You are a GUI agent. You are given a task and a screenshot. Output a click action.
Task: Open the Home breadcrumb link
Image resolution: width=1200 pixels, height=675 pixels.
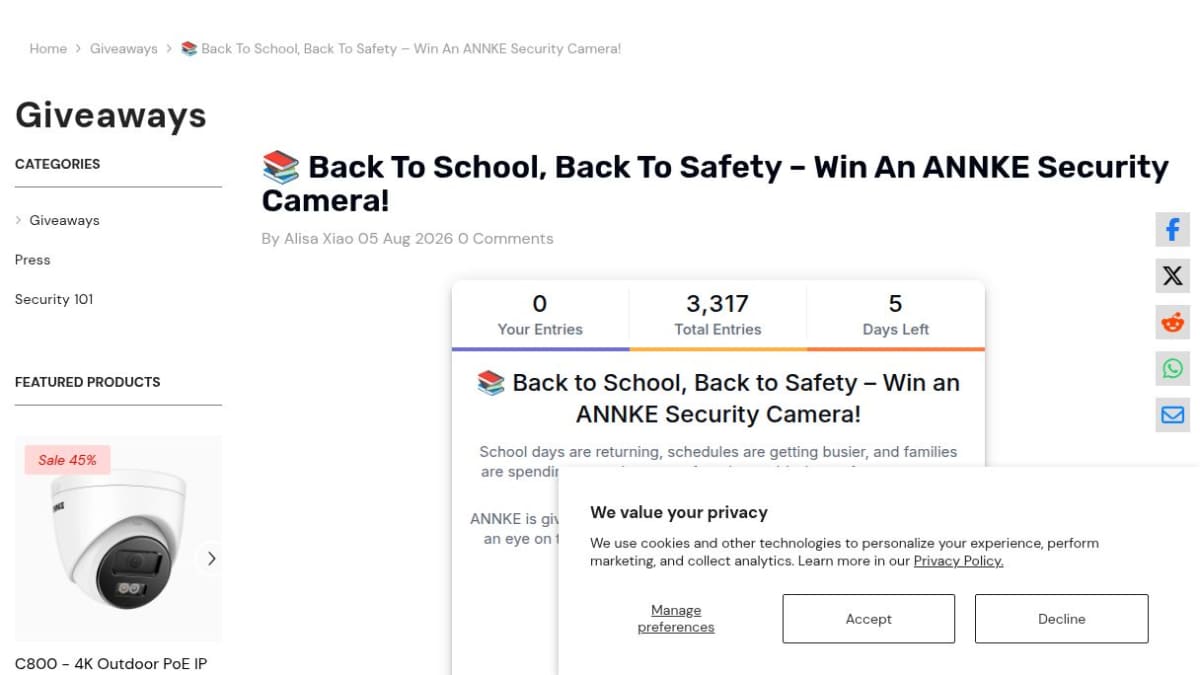pyautogui.click(x=48, y=48)
